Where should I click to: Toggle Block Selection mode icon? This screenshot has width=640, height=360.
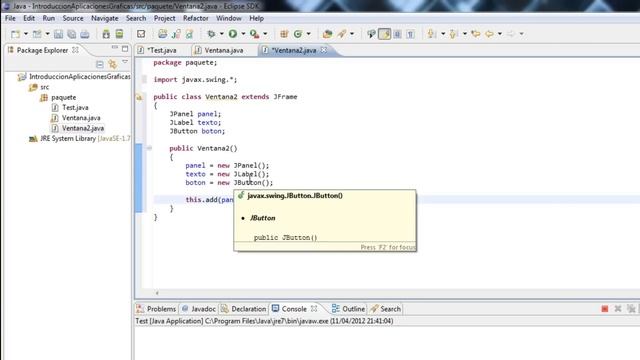pos(397,34)
